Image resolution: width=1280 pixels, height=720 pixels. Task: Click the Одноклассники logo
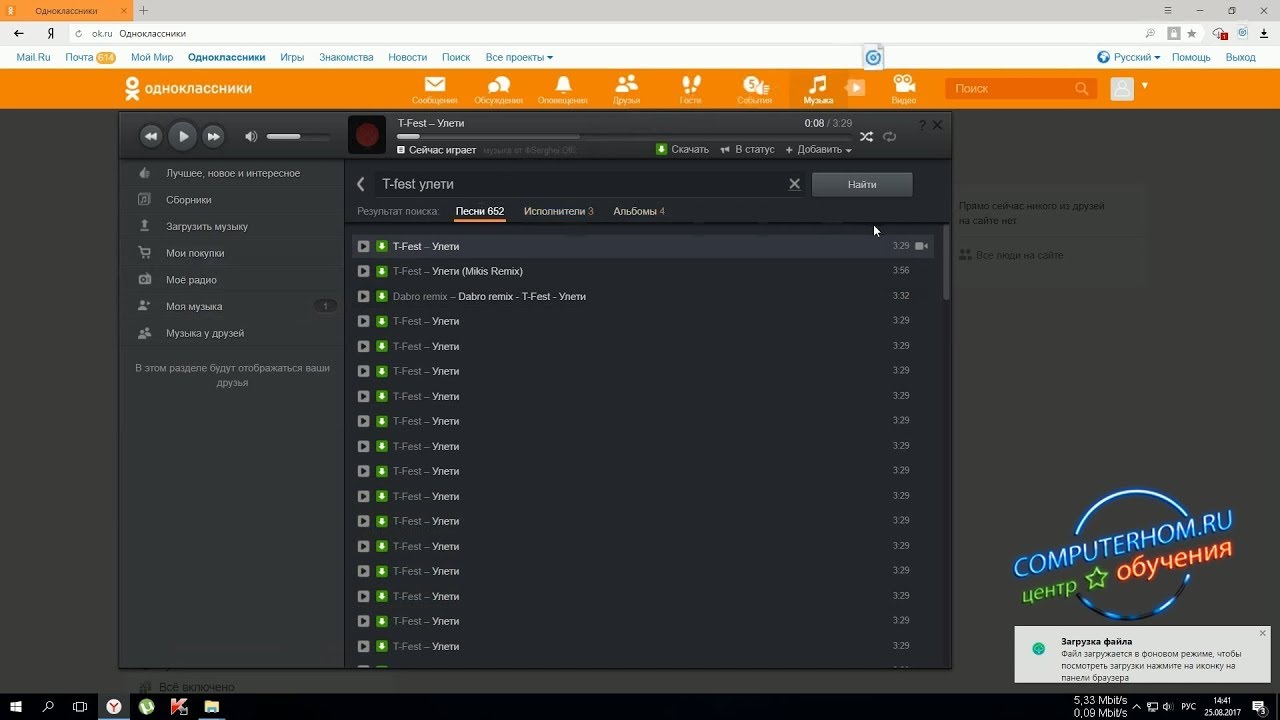pos(188,89)
